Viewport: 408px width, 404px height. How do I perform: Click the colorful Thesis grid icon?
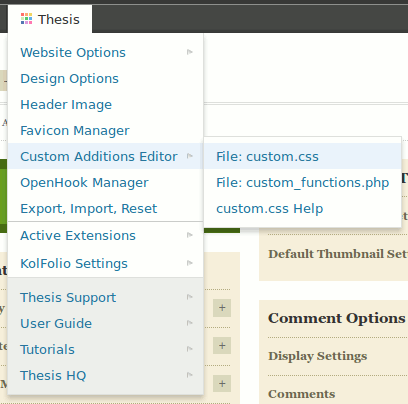tap(26, 19)
